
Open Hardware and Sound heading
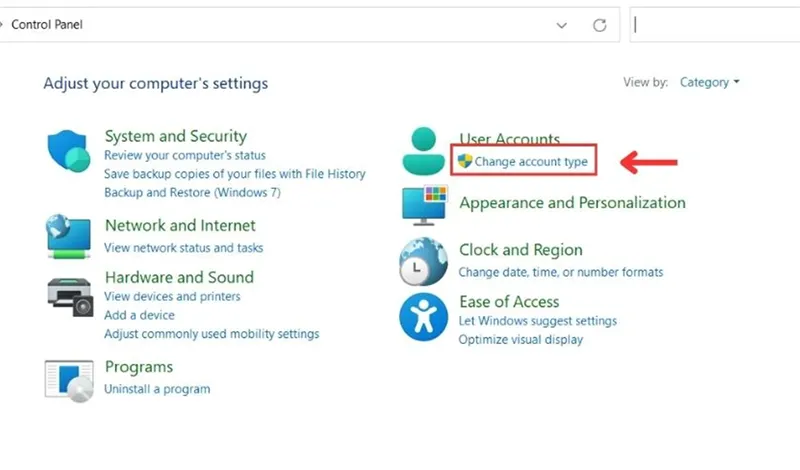click(179, 277)
